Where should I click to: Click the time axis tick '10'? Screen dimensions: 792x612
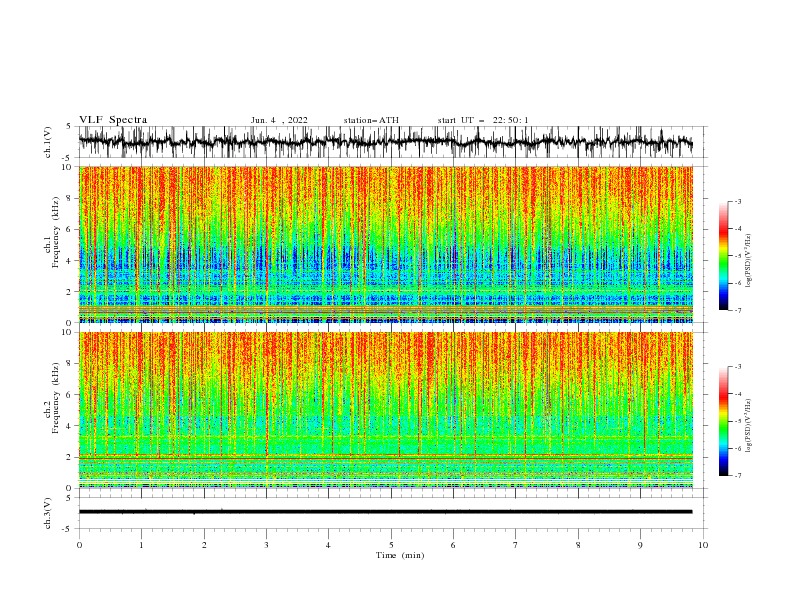703,545
